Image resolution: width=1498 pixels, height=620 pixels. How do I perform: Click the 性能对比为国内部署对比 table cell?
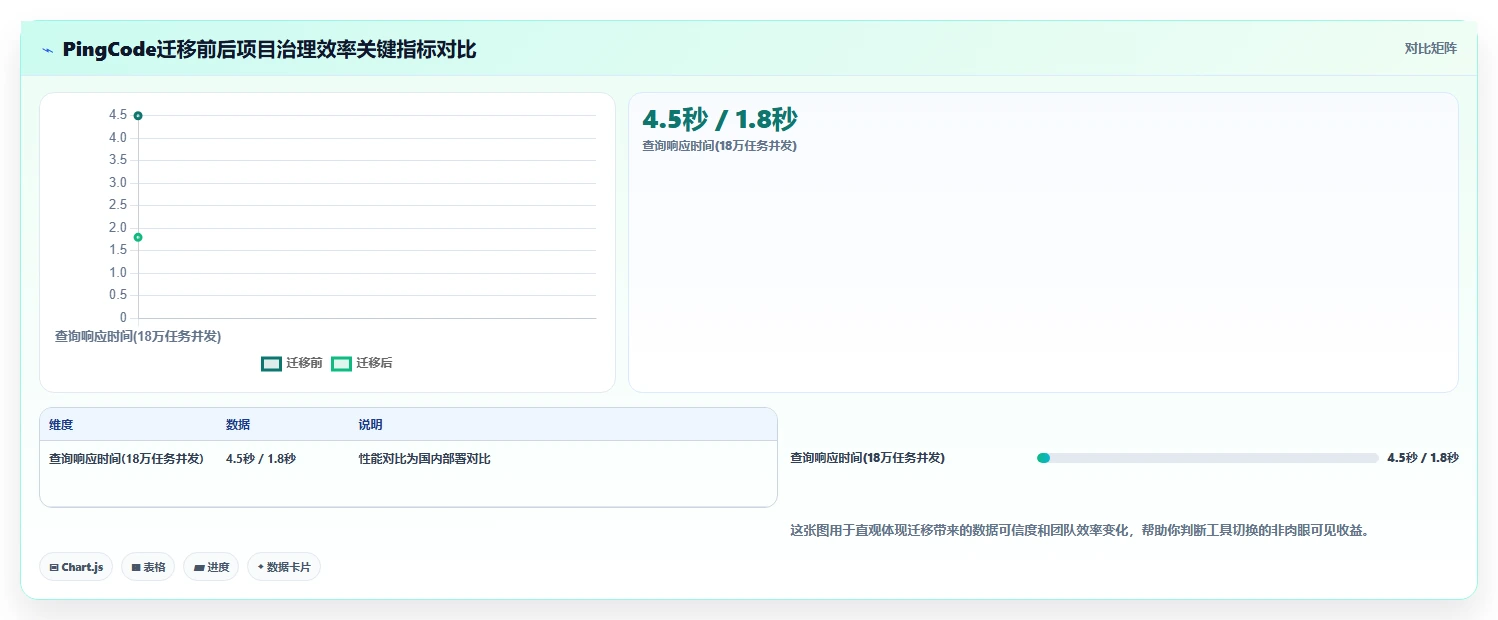425,459
